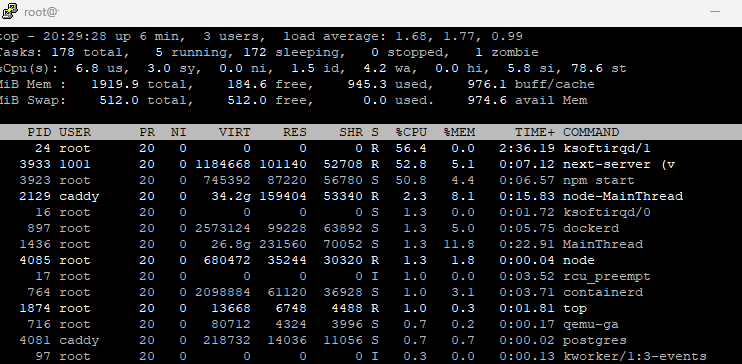
Task: Click the PID column header
Action: 39,132
